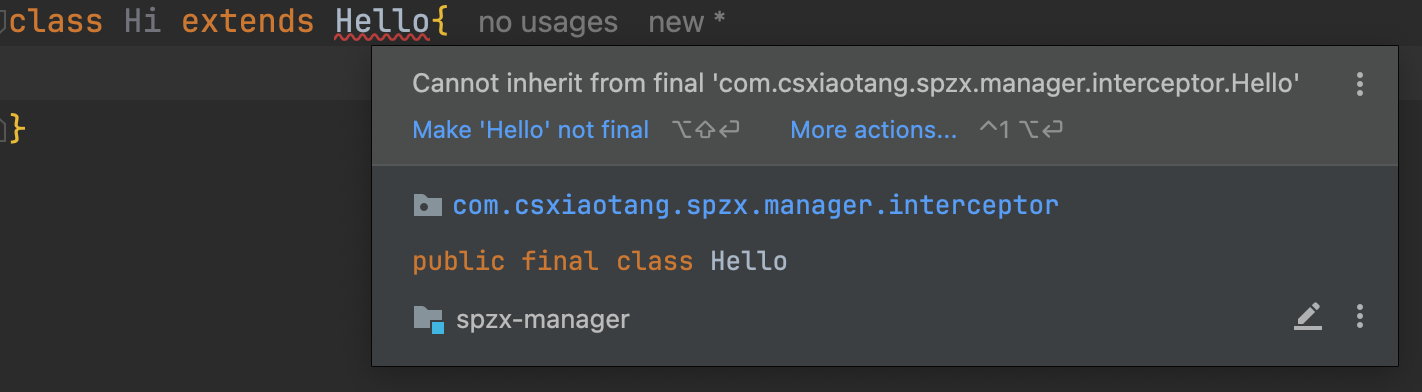Click the class keyword at the line start

(55, 22)
